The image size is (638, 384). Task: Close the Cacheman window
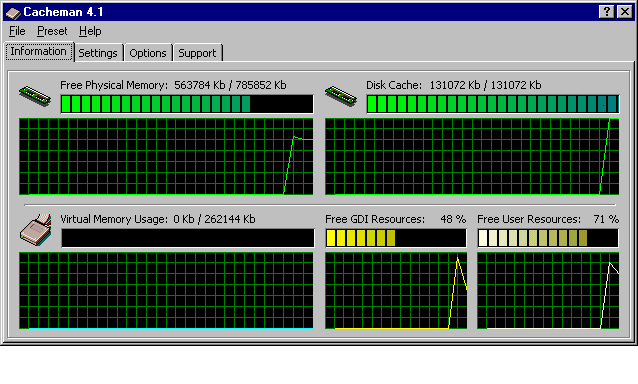click(625, 12)
